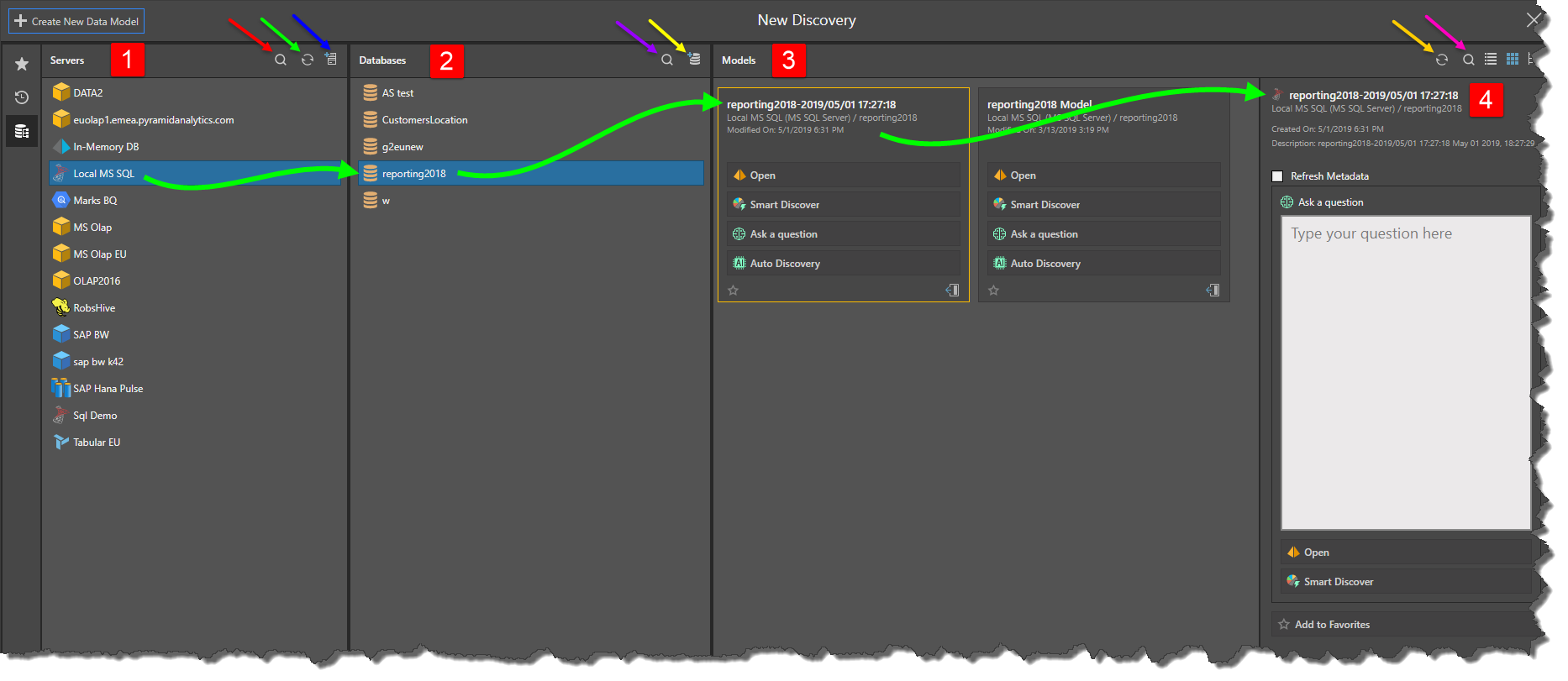Viewport: 1568px width, 681px height.
Task: Open details panel icon on first model card
Action: click(x=953, y=291)
